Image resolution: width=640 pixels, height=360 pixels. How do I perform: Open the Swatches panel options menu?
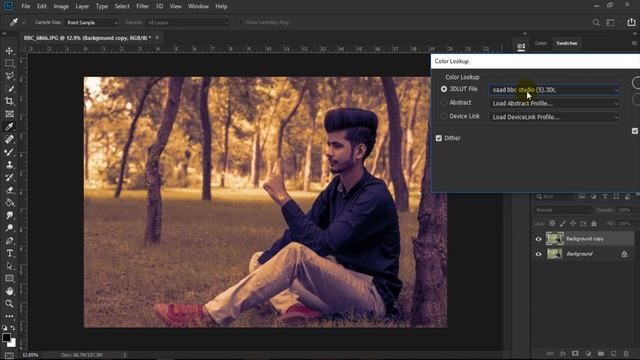(x=634, y=43)
